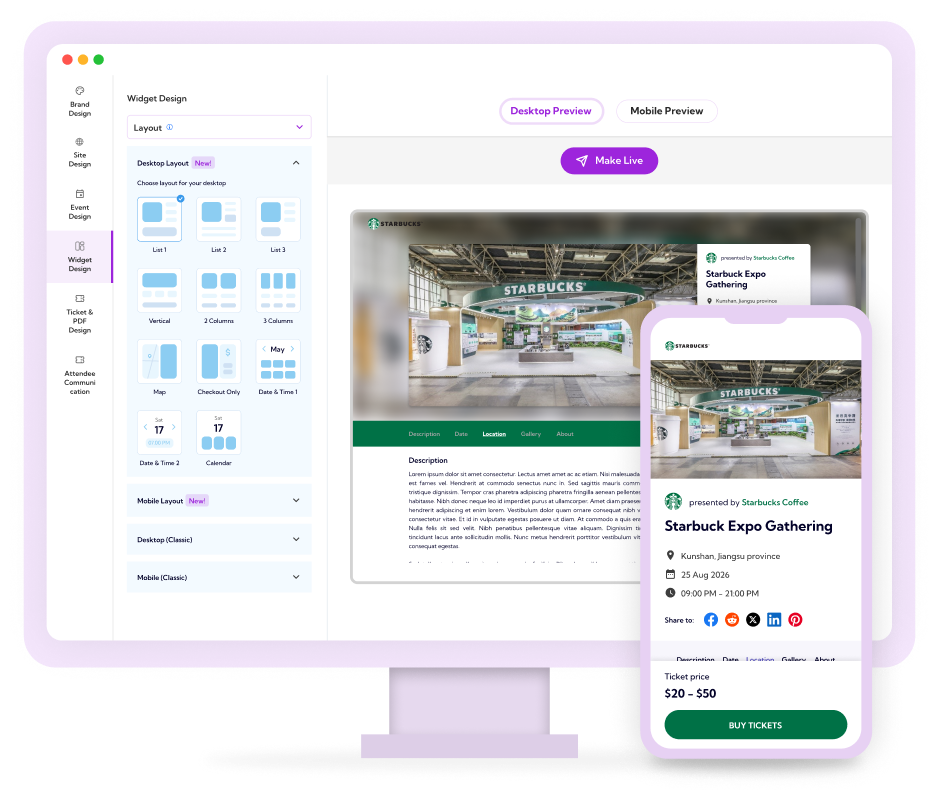This screenshot has height=795, width=939.
Task: Click Starbucks Coffee link in mobile preview
Action: (775, 502)
